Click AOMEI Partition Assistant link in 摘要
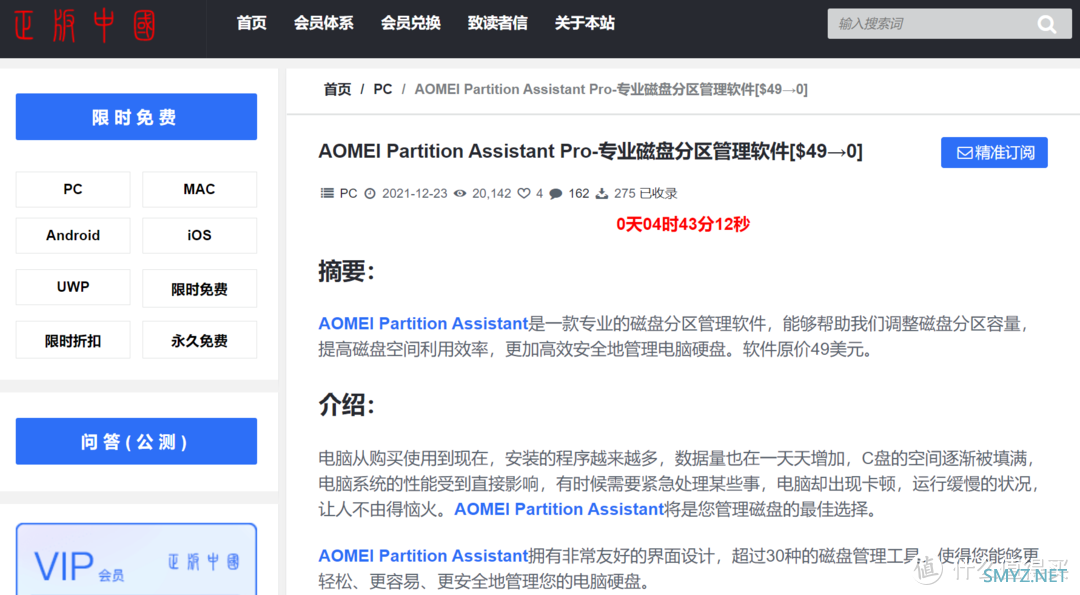 423,324
